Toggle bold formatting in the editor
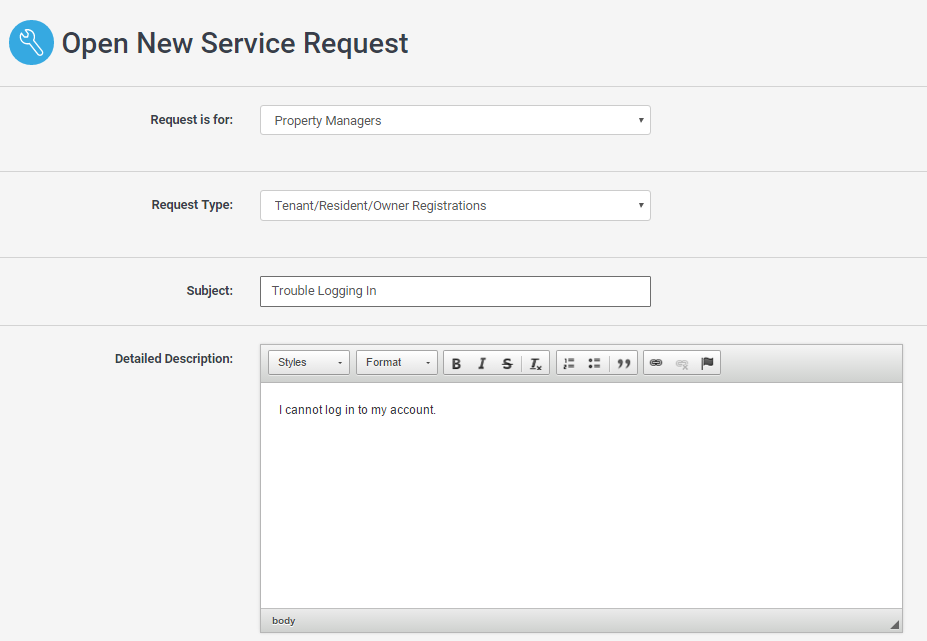 pyautogui.click(x=456, y=363)
